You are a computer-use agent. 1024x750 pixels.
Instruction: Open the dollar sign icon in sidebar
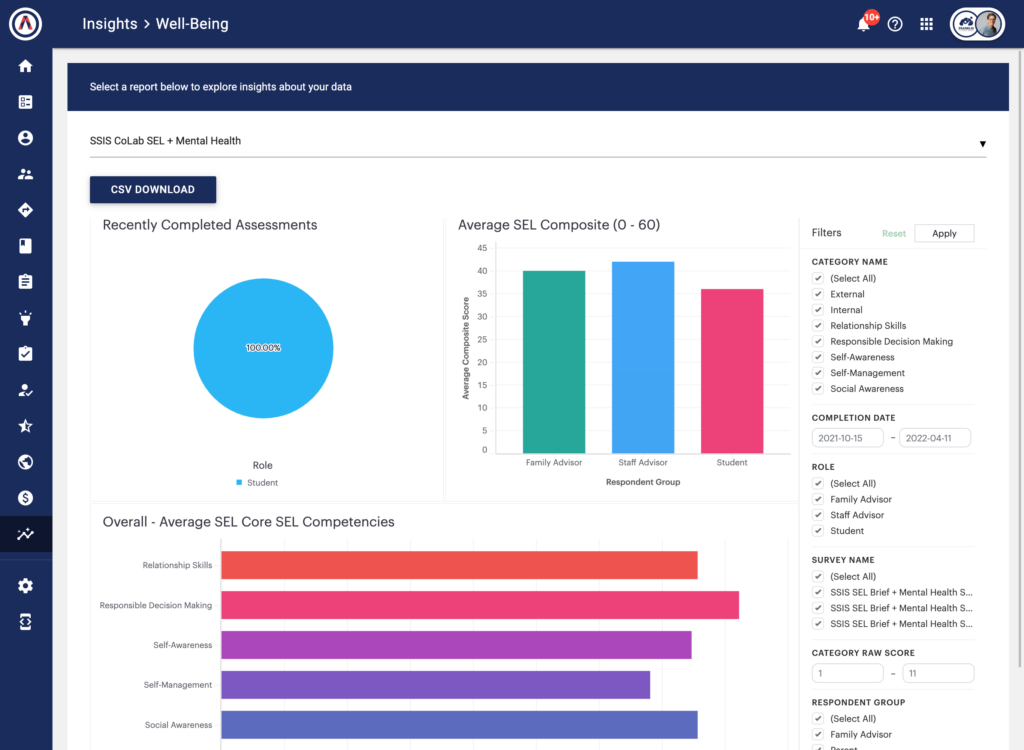(x=25, y=498)
